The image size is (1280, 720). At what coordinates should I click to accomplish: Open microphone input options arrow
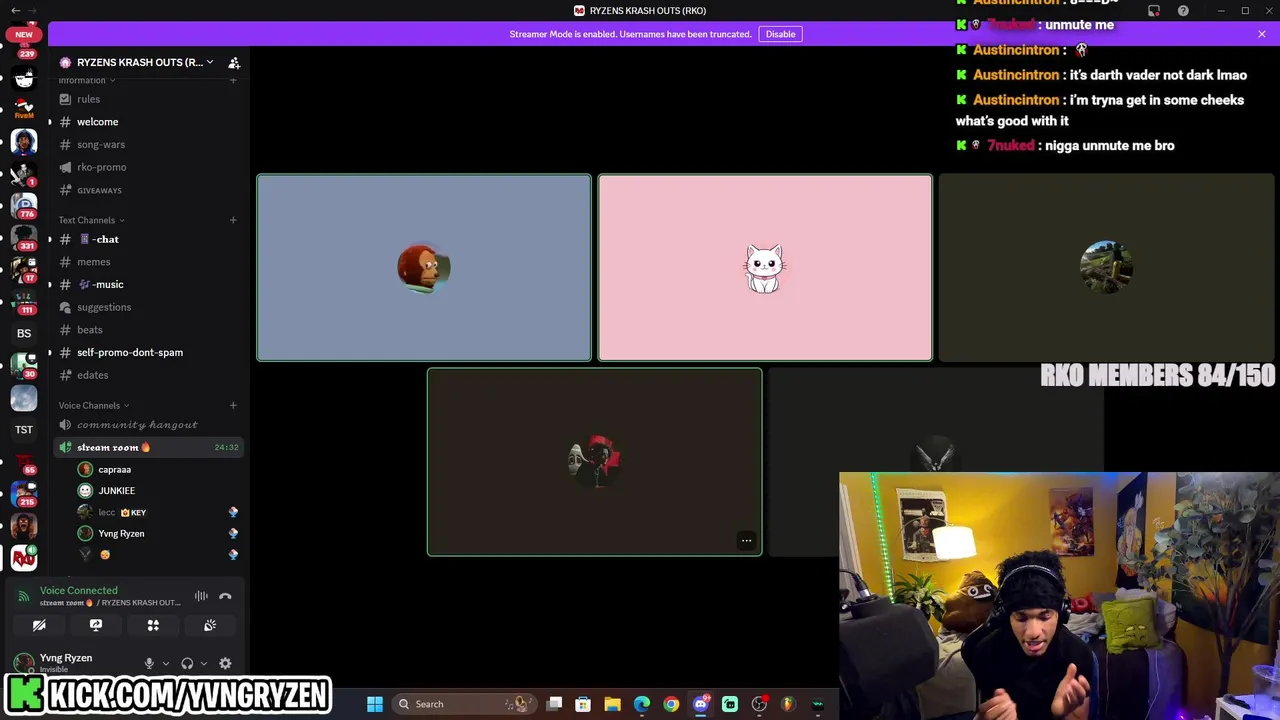point(165,663)
